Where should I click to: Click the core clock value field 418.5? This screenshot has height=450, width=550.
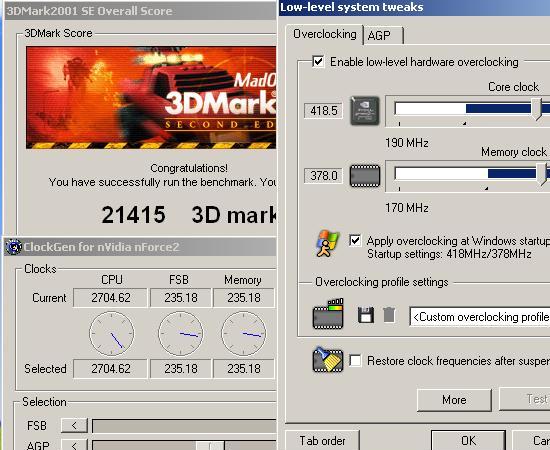point(323,111)
